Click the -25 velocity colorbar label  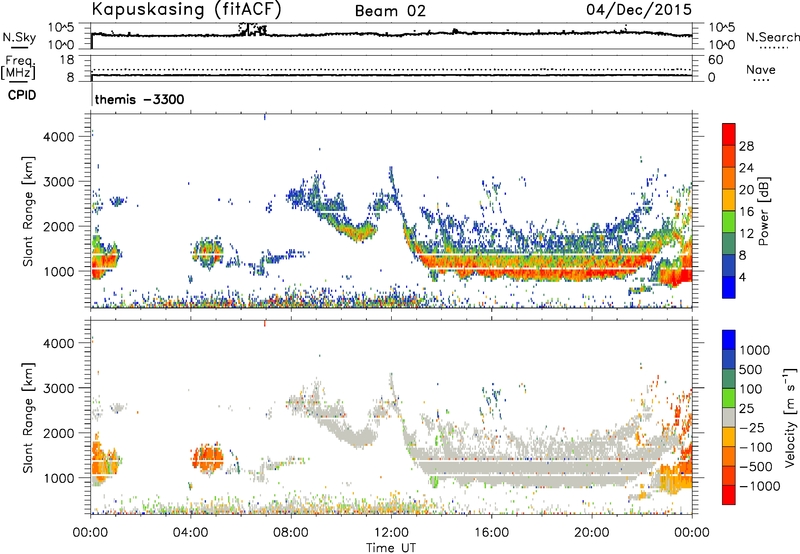[x=751, y=428]
